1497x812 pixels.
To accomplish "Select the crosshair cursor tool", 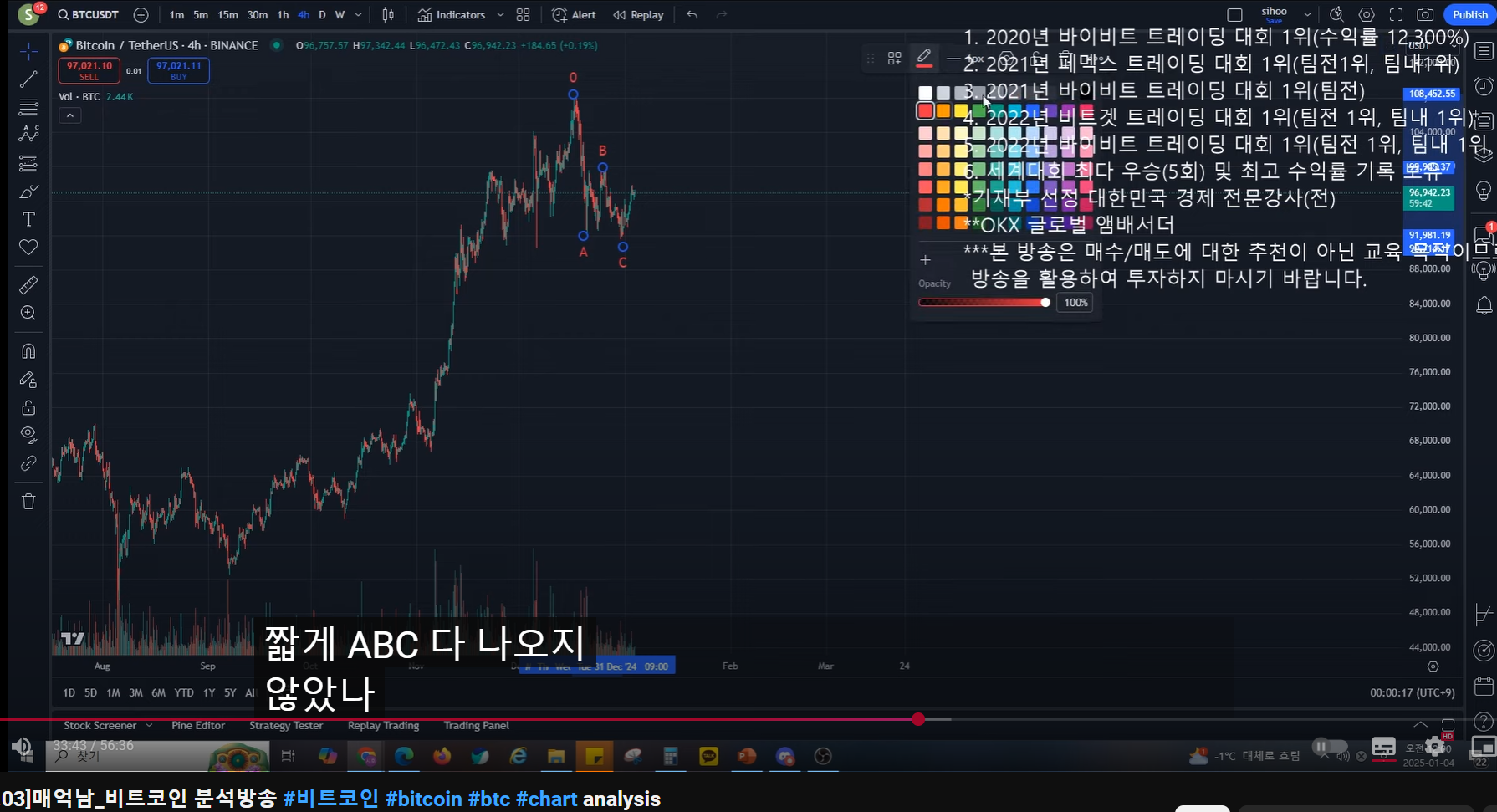I will [28, 52].
